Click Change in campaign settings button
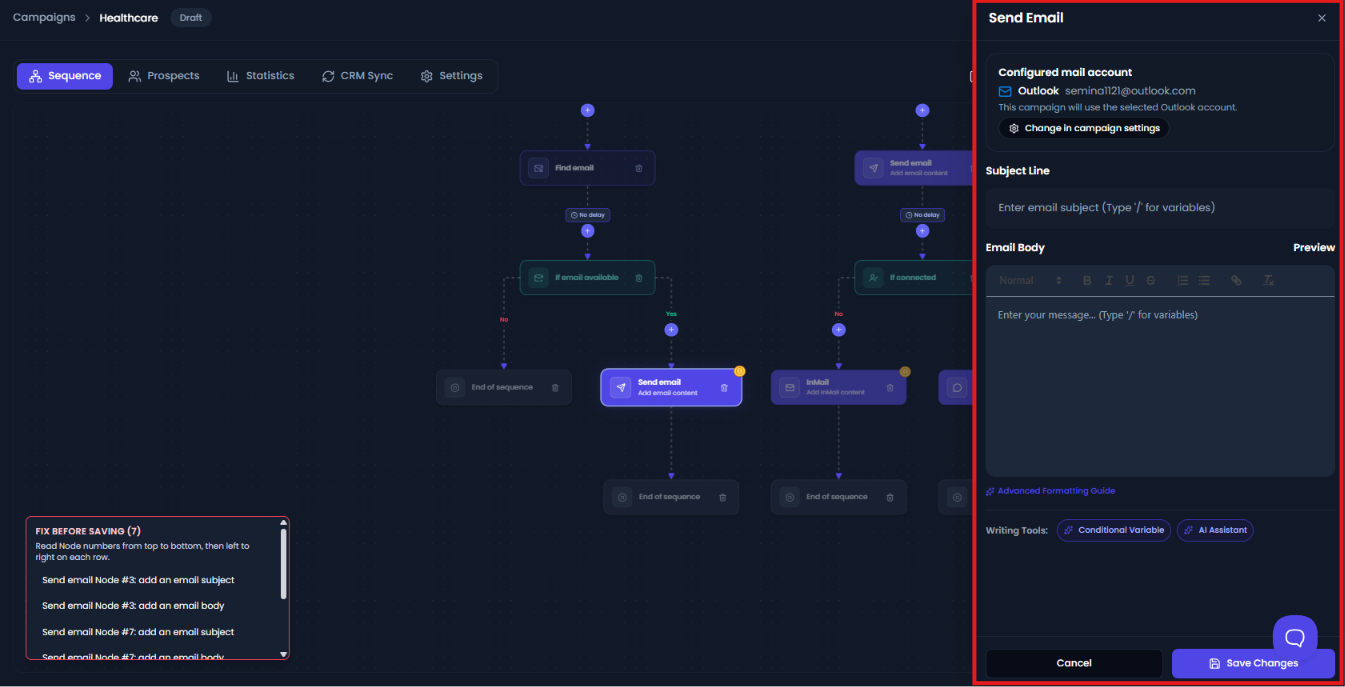 click(x=1084, y=128)
